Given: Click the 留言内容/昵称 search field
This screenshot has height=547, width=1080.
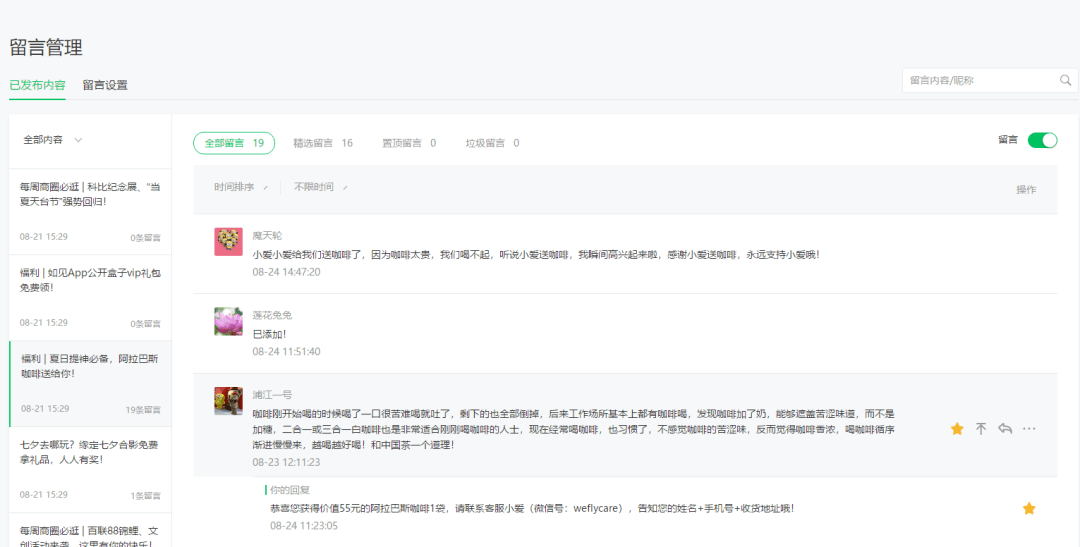Looking at the screenshot, I should pyautogui.click(x=980, y=80).
